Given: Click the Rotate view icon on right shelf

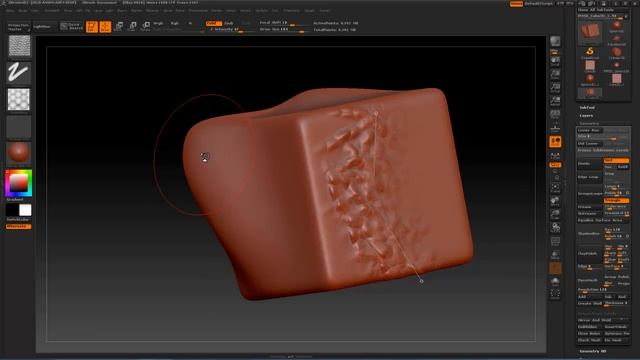Looking at the screenshot, I should [x=555, y=227].
